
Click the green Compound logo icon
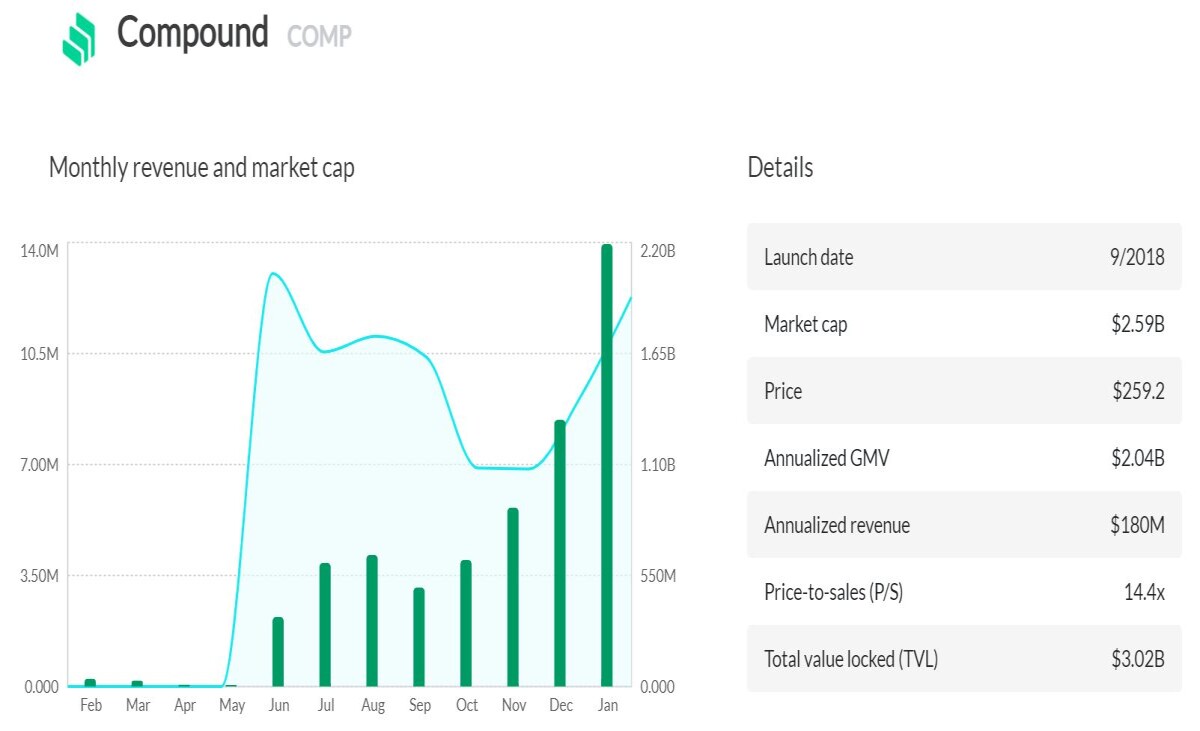tap(78, 39)
